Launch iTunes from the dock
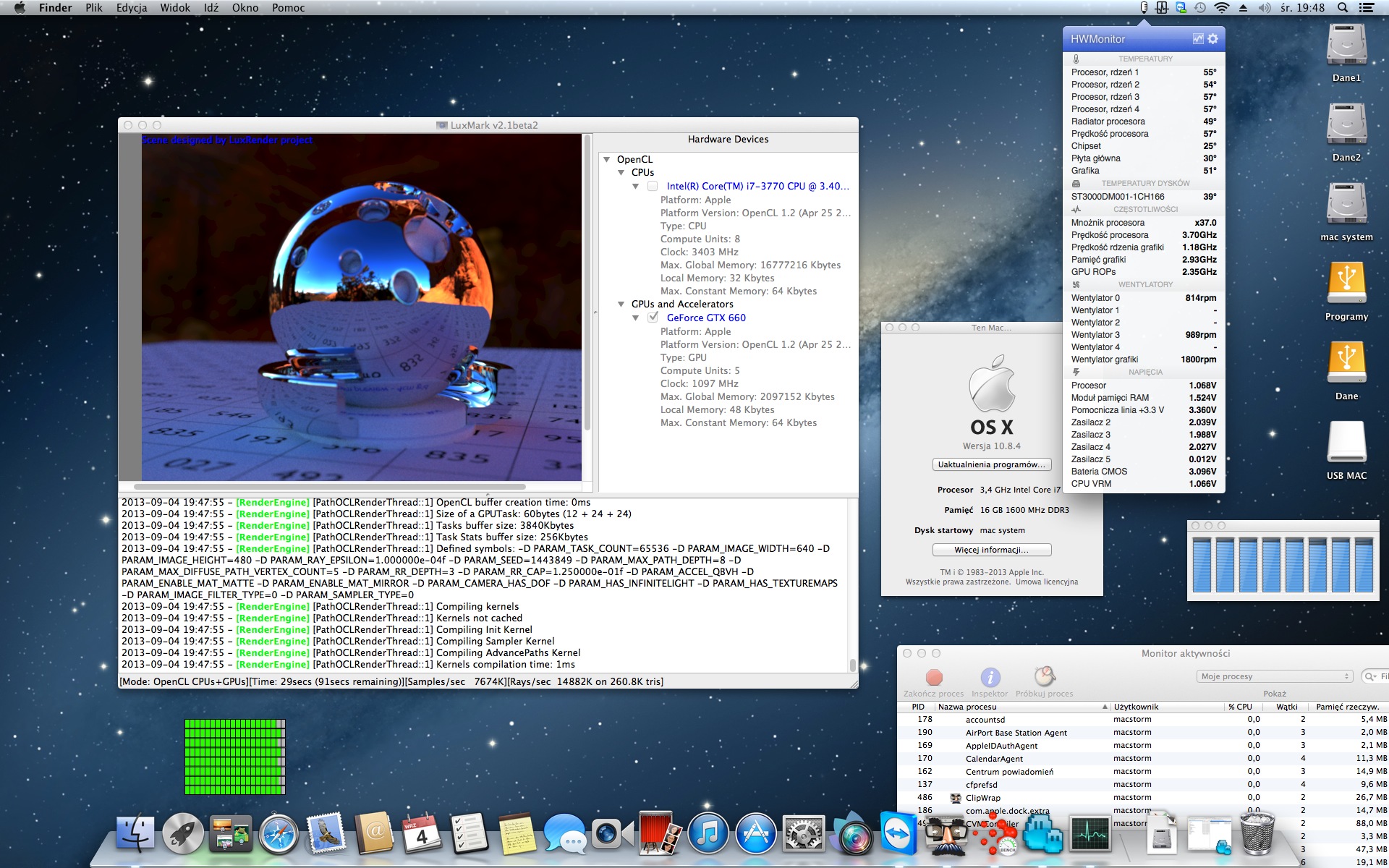 708,834
